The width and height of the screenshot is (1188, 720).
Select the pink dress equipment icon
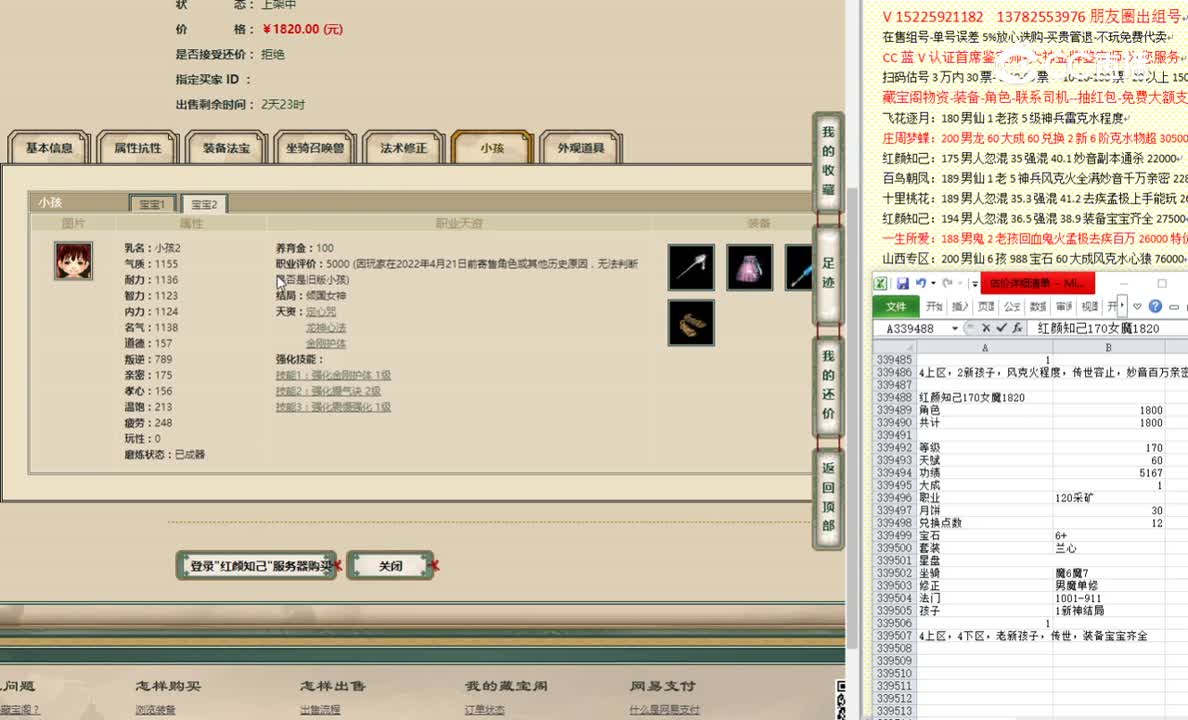click(x=749, y=268)
